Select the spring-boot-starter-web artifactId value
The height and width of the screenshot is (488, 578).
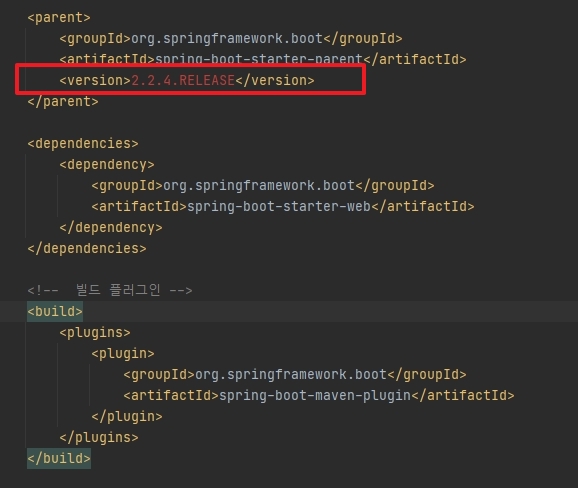[279, 206]
